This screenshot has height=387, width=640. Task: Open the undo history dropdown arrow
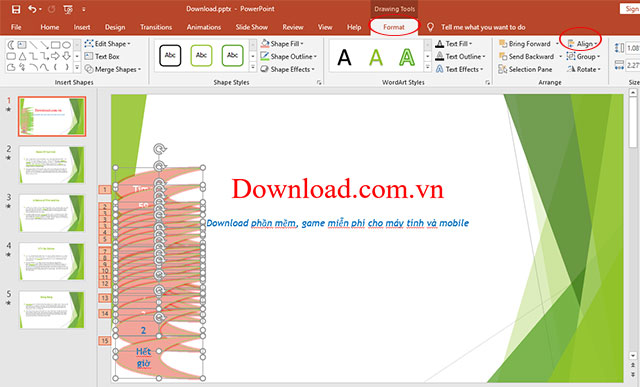point(40,9)
